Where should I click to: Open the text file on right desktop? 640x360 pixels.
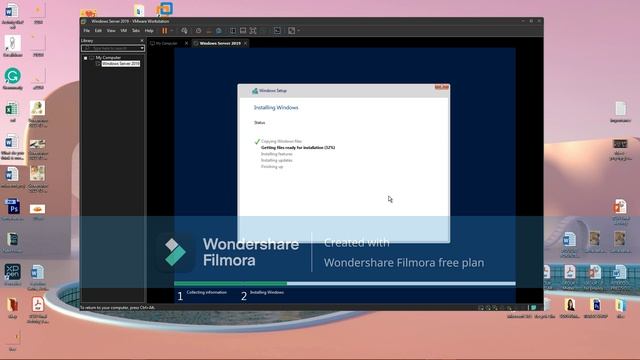tap(620, 112)
